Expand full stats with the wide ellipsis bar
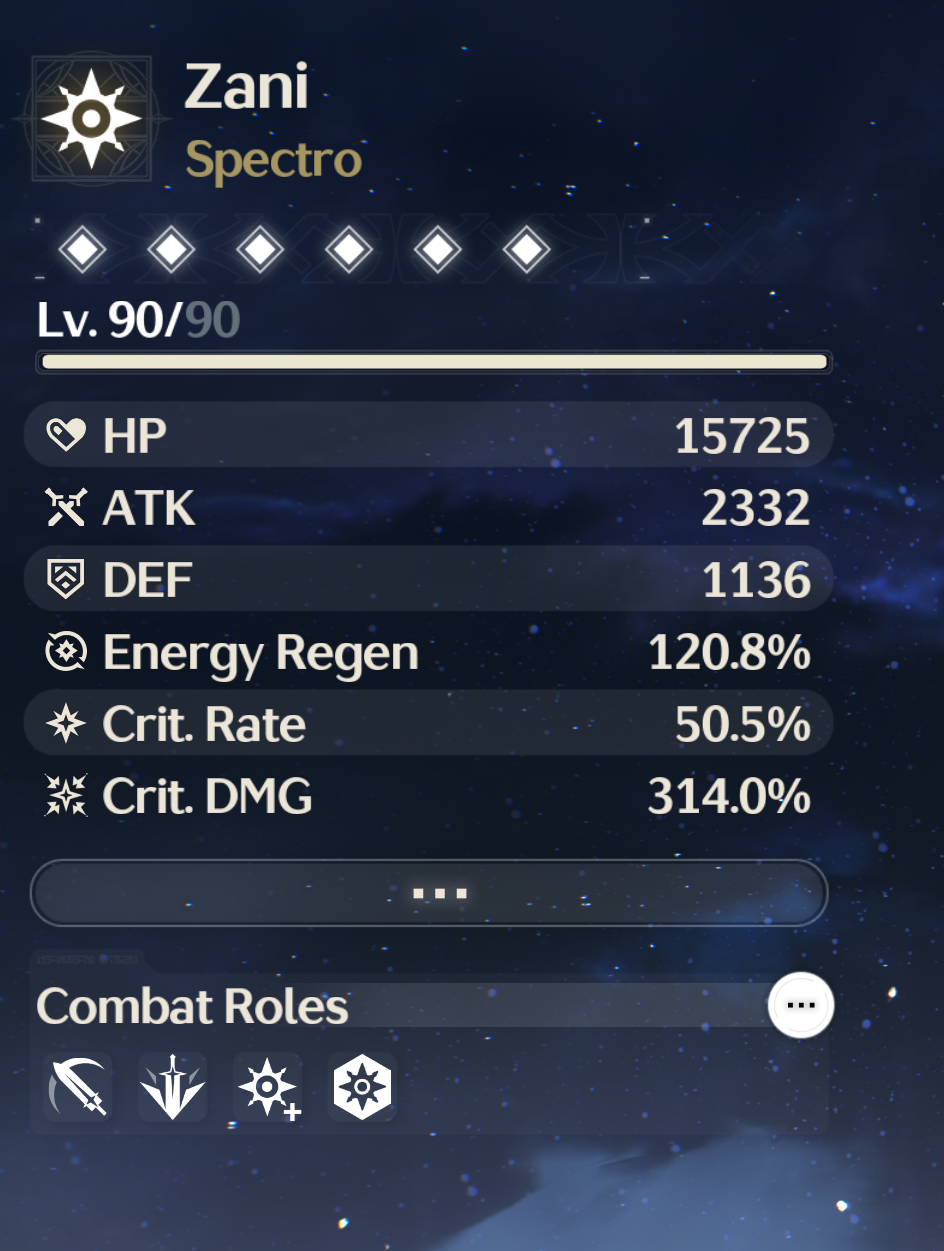The height and width of the screenshot is (1251, 944). 430,893
